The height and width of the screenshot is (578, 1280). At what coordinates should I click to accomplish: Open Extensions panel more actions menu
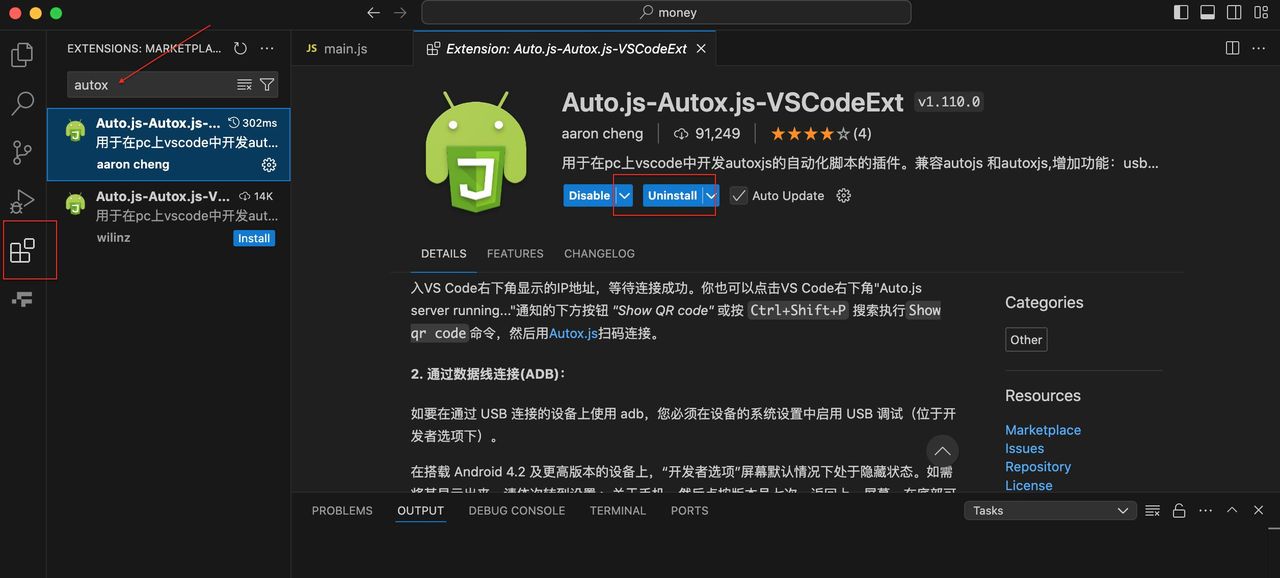pos(266,48)
